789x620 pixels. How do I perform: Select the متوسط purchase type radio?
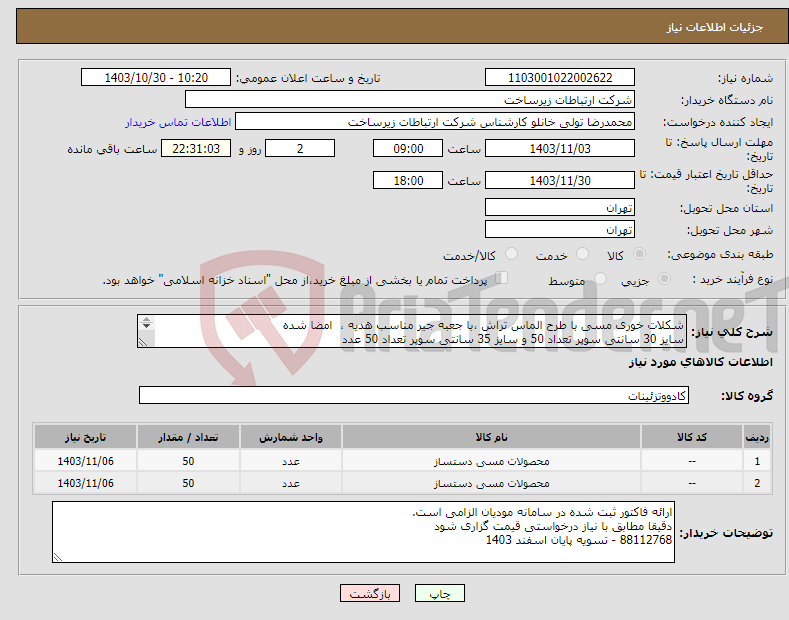pyautogui.click(x=600, y=279)
